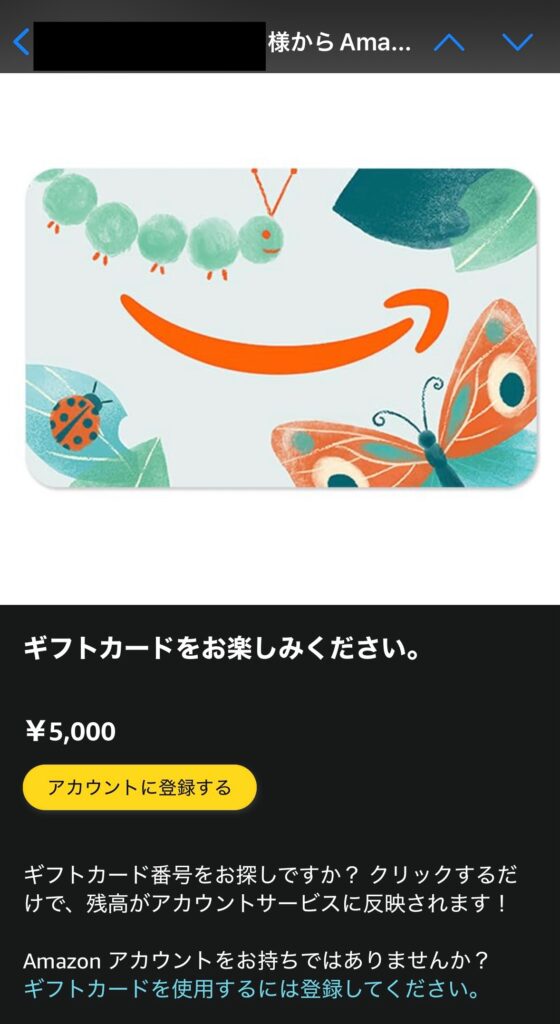Go back using the blue left chevron
The width and height of the screenshot is (560, 1024).
point(21,42)
